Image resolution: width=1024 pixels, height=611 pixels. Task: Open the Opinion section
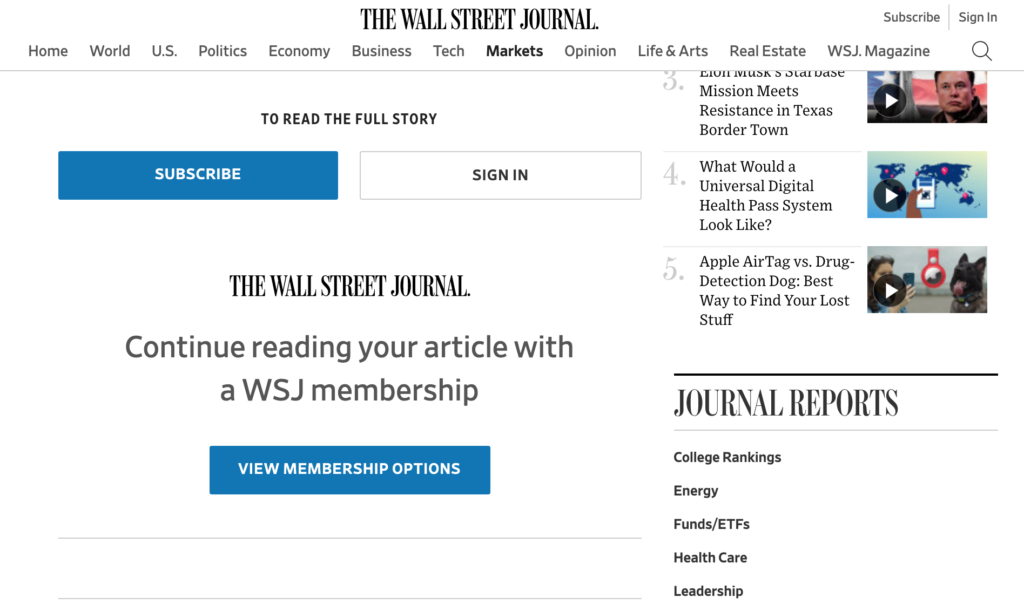[590, 51]
